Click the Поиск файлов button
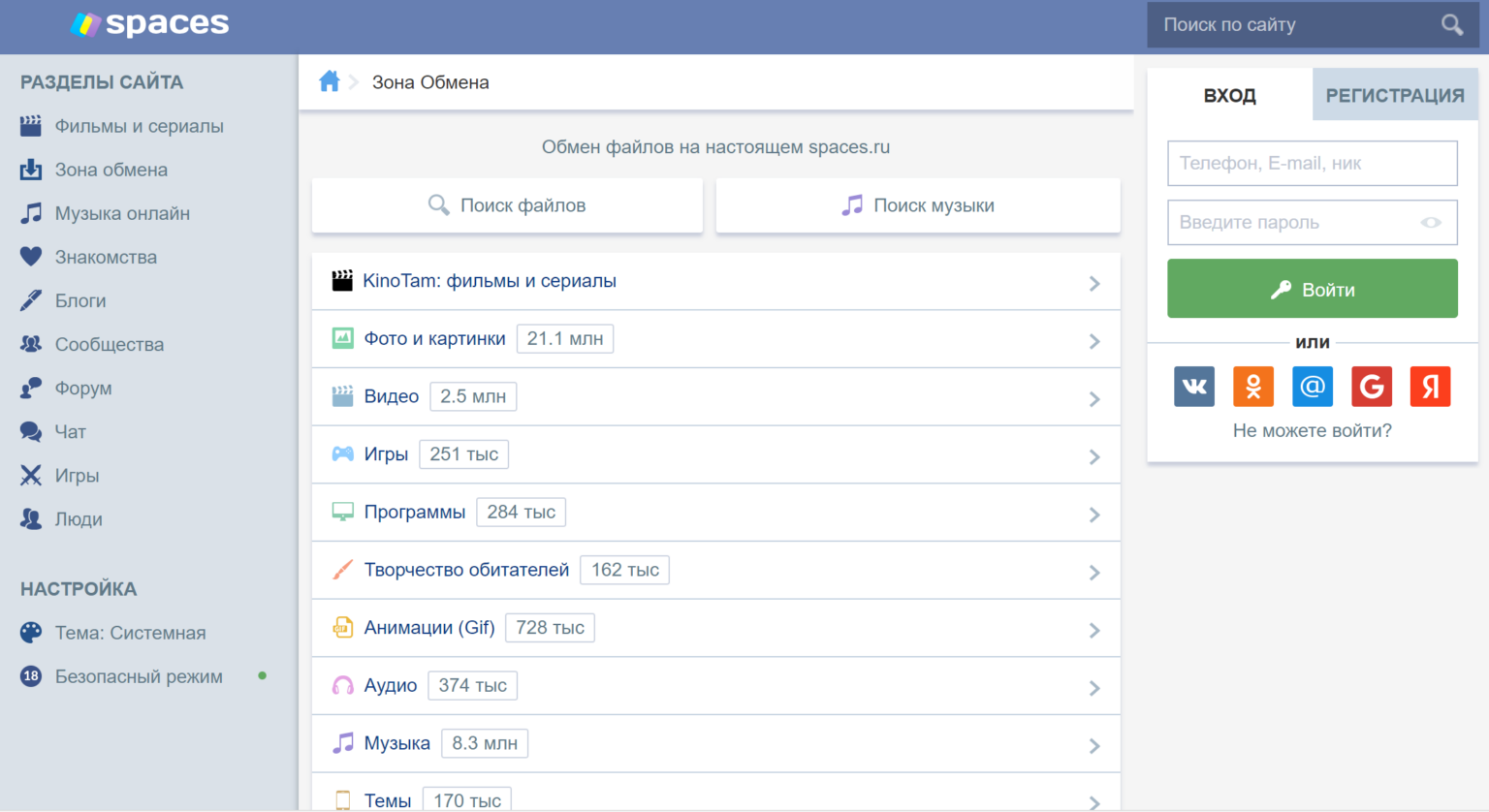This screenshot has height=812, width=1489. pos(507,205)
